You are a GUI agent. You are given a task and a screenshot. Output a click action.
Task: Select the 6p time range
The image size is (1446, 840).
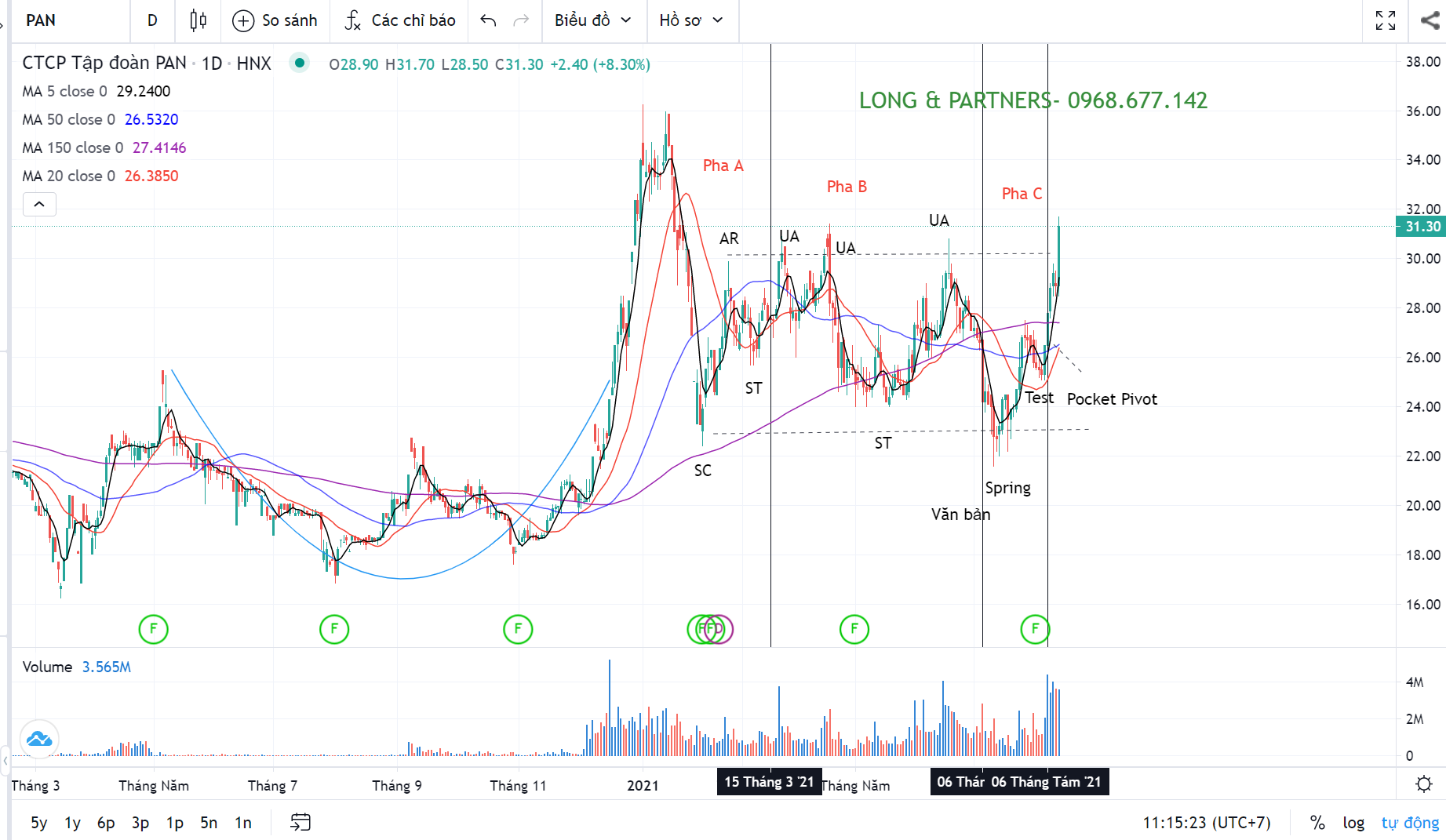[x=106, y=822]
